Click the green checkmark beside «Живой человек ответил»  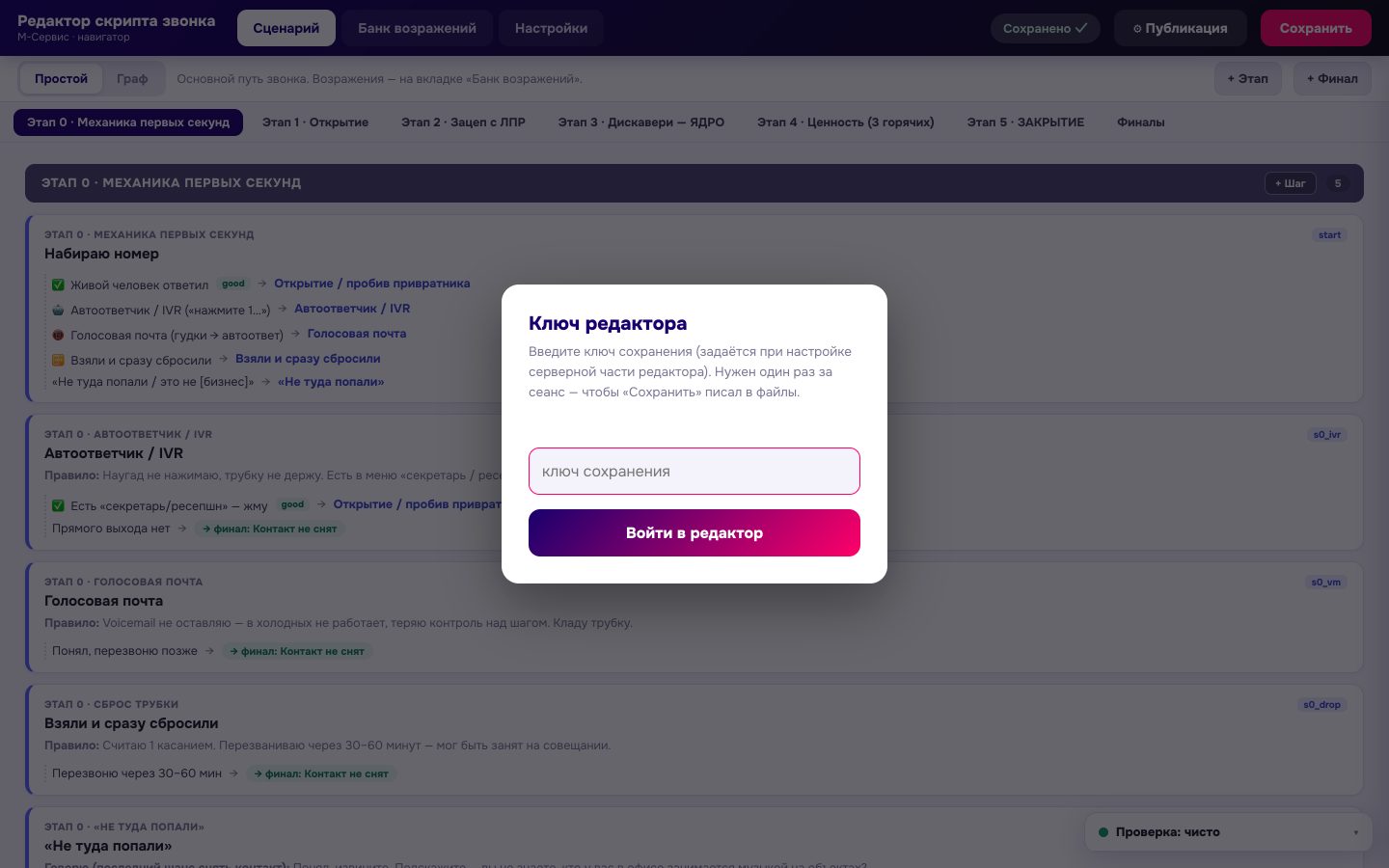[58, 285]
